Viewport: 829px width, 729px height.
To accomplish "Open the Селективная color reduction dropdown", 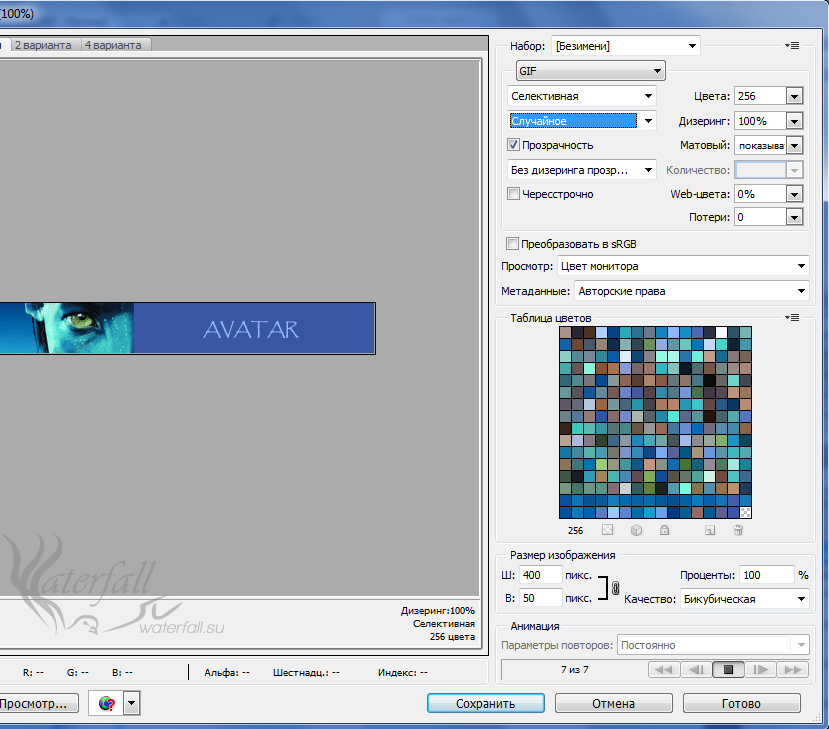I will (x=581, y=96).
